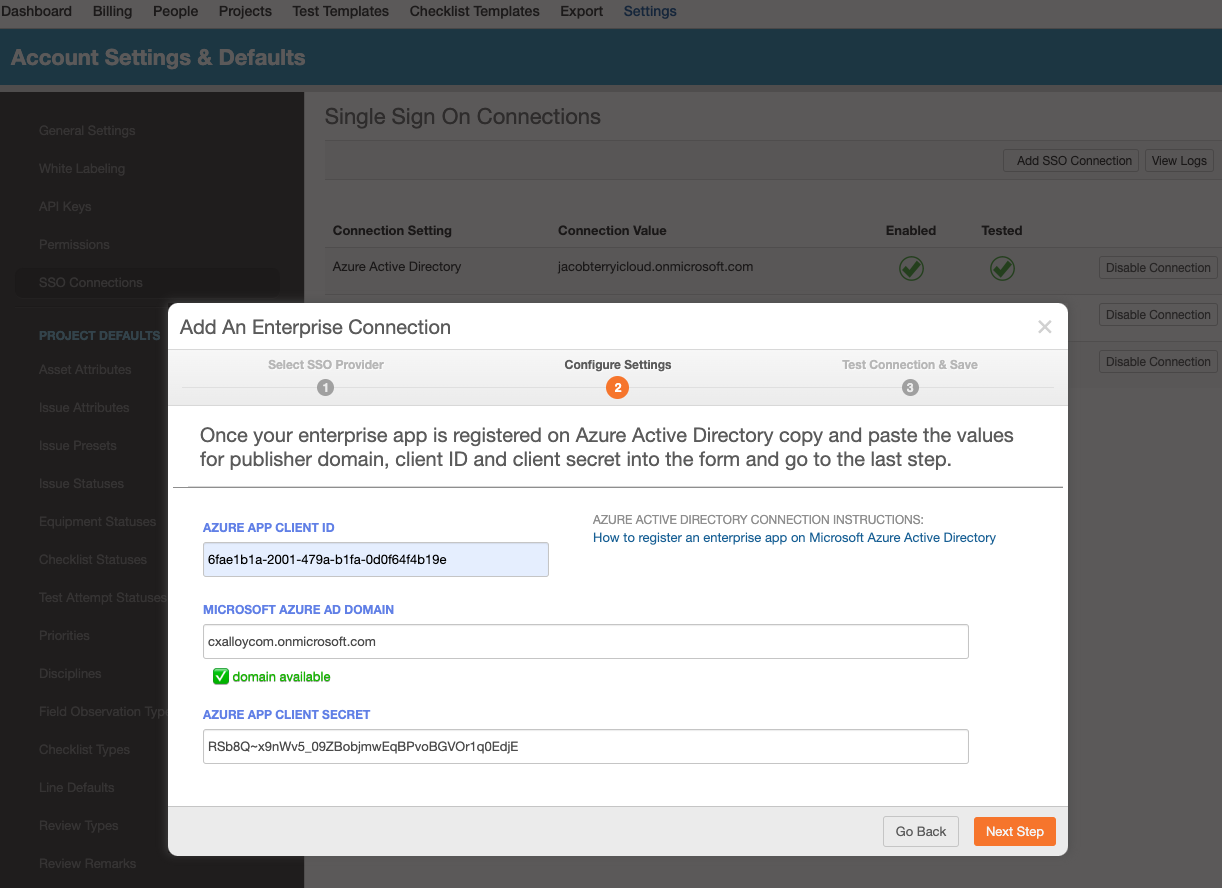Screen dimensions: 1222x888
Task: Click the Enabled green checkmark for Azure Active Directory
Action: (911, 267)
